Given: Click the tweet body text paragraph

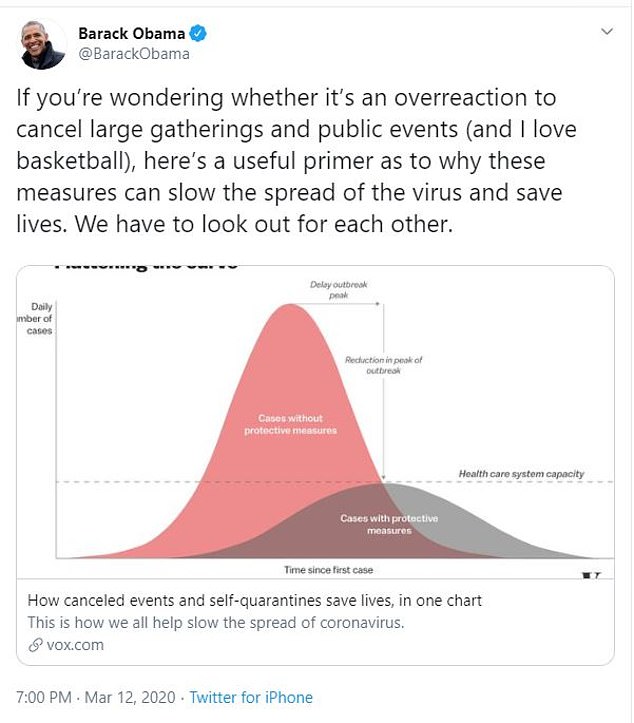Looking at the screenshot, I should (296, 161).
